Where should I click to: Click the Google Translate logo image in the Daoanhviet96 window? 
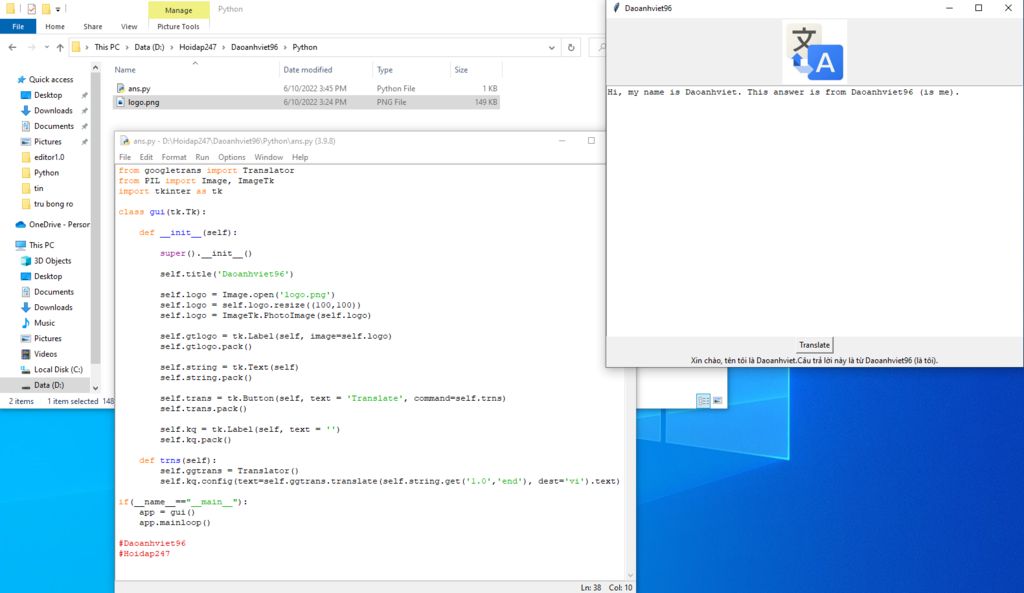pos(814,52)
